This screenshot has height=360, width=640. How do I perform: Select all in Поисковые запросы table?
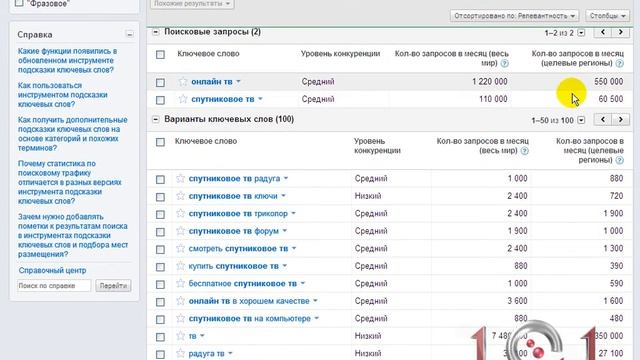click(x=160, y=54)
